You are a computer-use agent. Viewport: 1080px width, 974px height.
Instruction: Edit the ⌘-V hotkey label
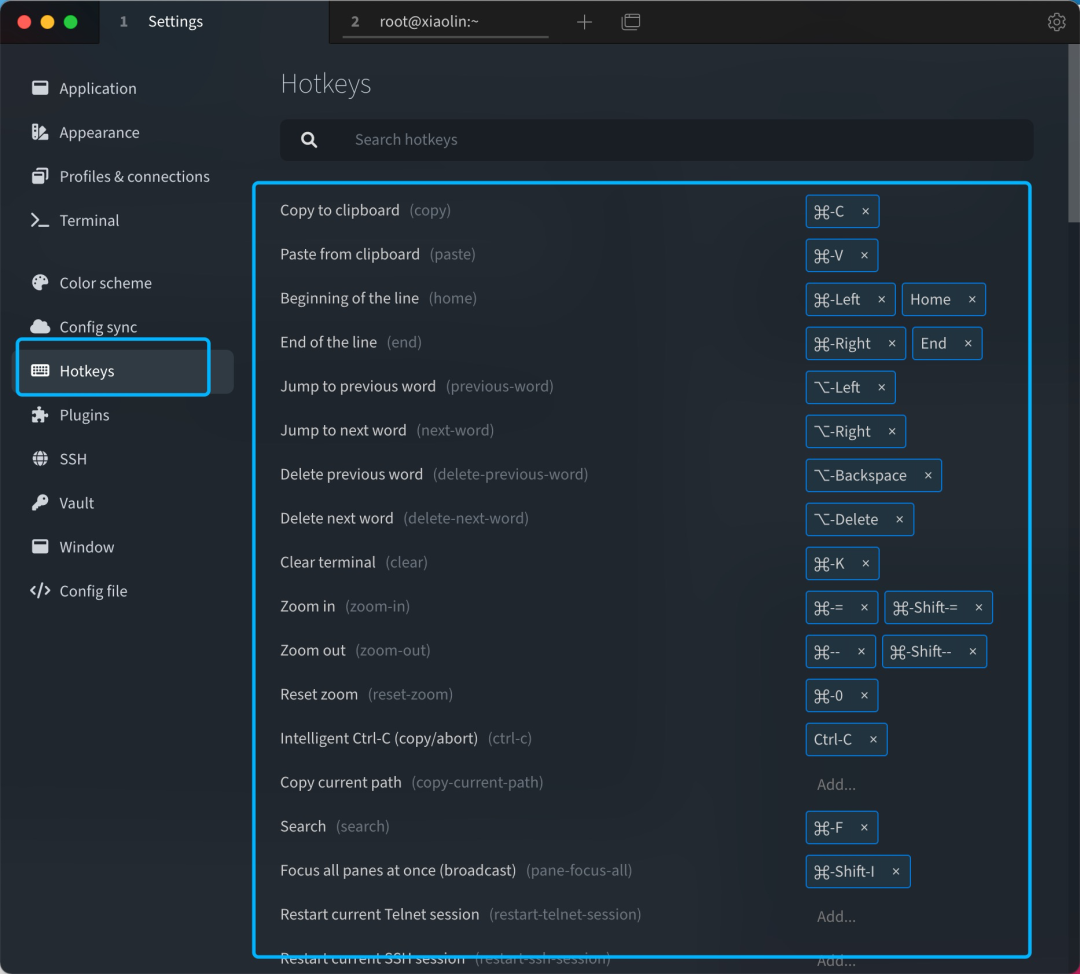pyautogui.click(x=829, y=256)
